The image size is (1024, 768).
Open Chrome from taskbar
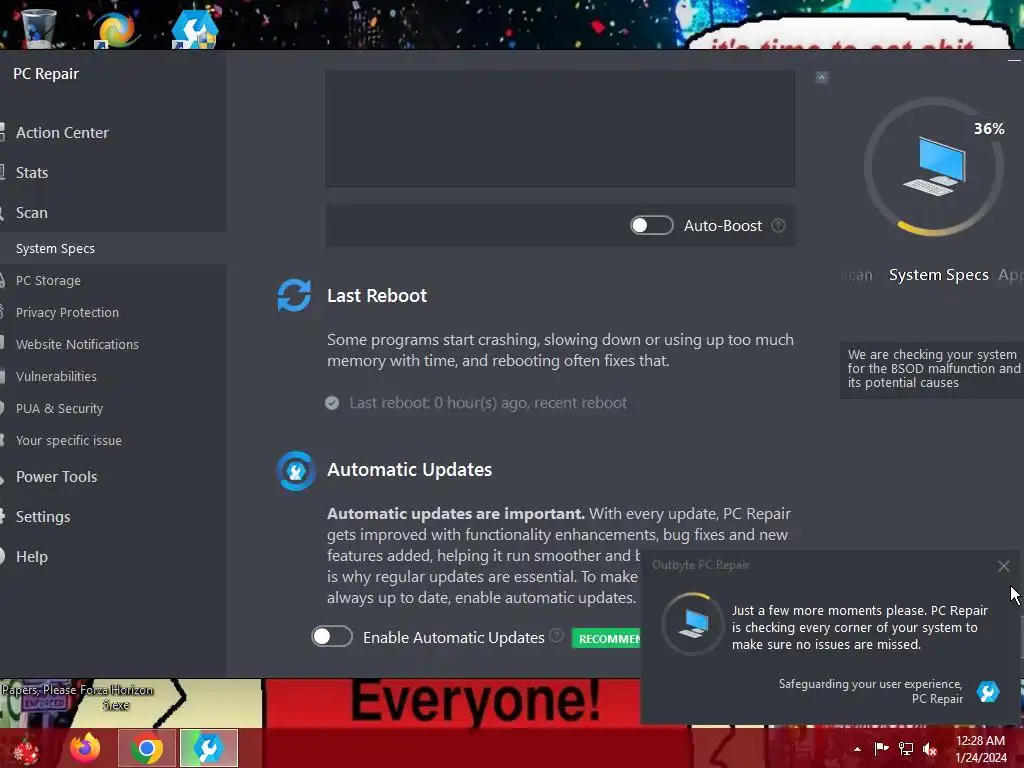click(x=147, y=748)
